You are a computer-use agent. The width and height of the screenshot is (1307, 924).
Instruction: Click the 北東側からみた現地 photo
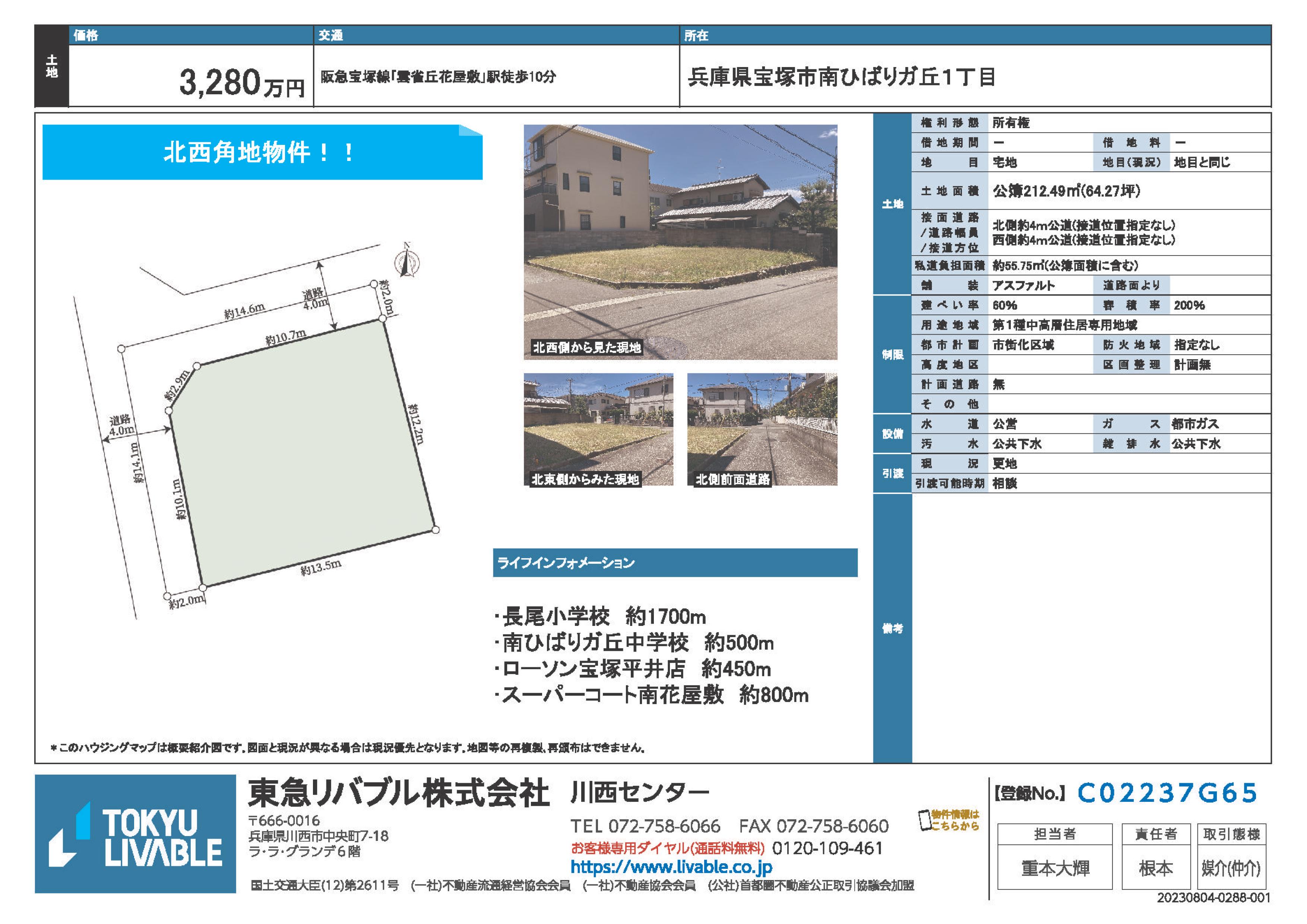pyautogui.click(x=598, y=429)
